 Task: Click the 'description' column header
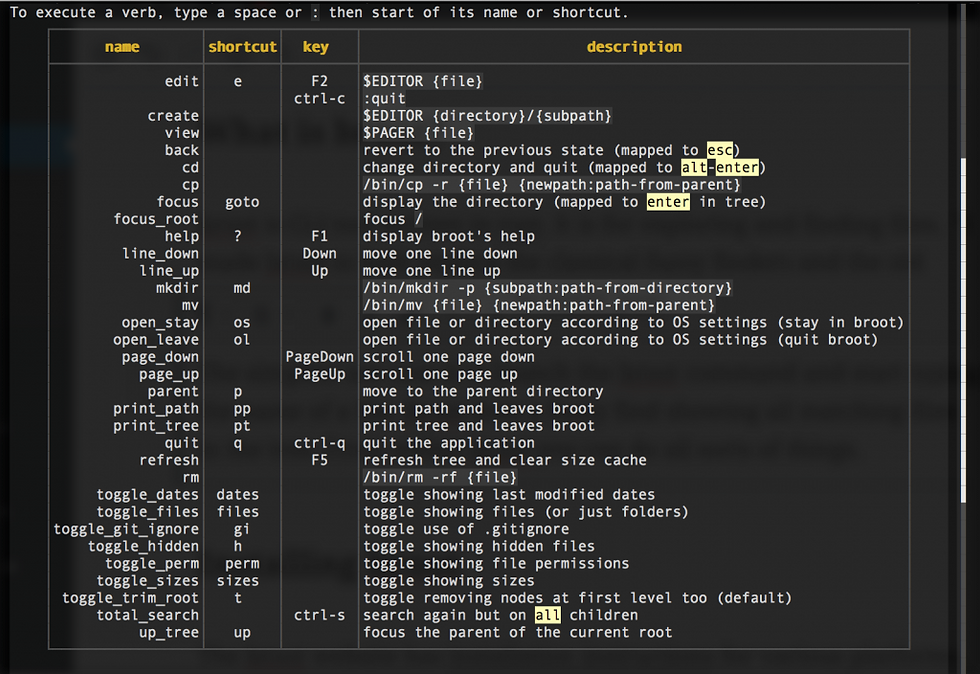pos(634,47)
